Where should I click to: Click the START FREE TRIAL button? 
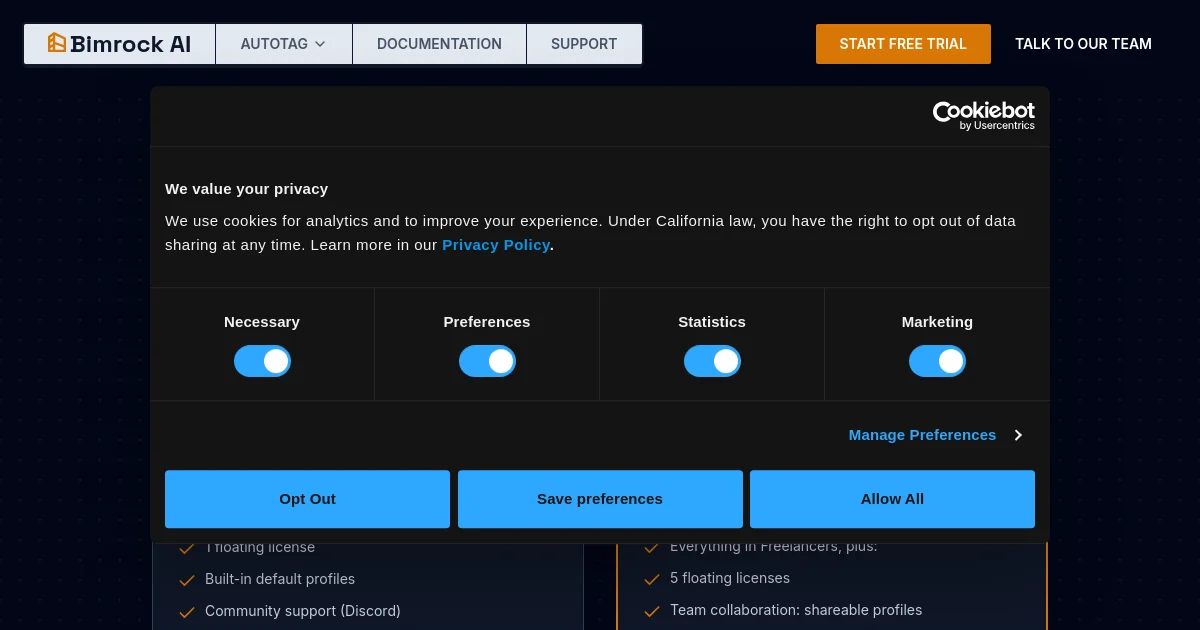tap(903, 44)
